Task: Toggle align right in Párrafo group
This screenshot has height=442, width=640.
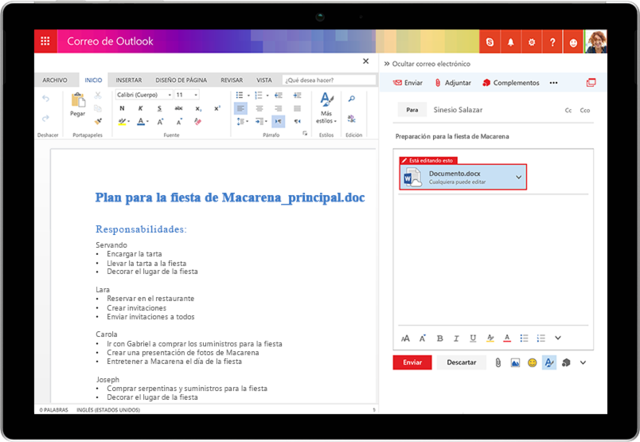Action: click(278, 109)
